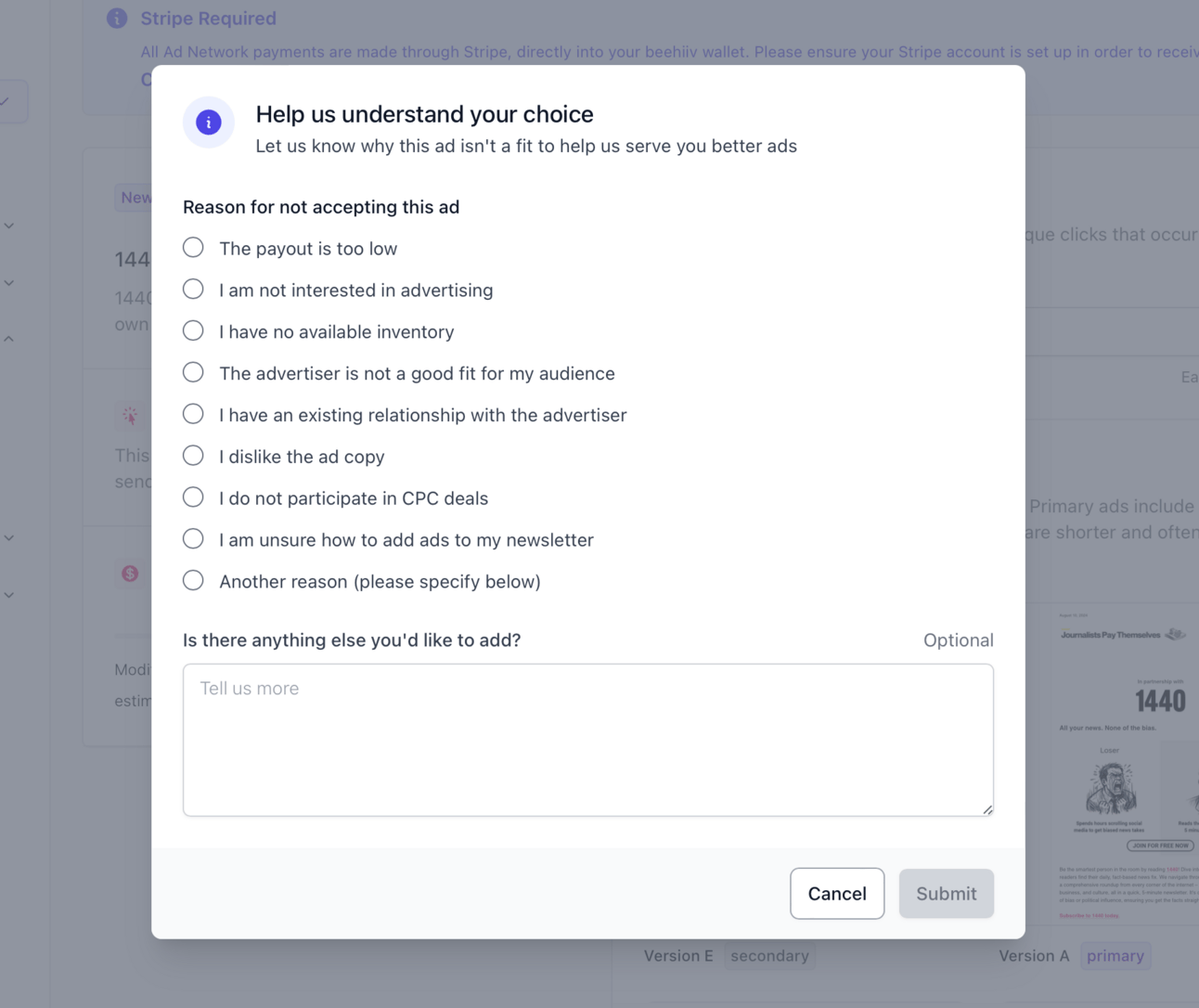Click the "primary" tag next to Version A
Viewport: 1199px width, 1008px height.
[x=1115, y=956]
